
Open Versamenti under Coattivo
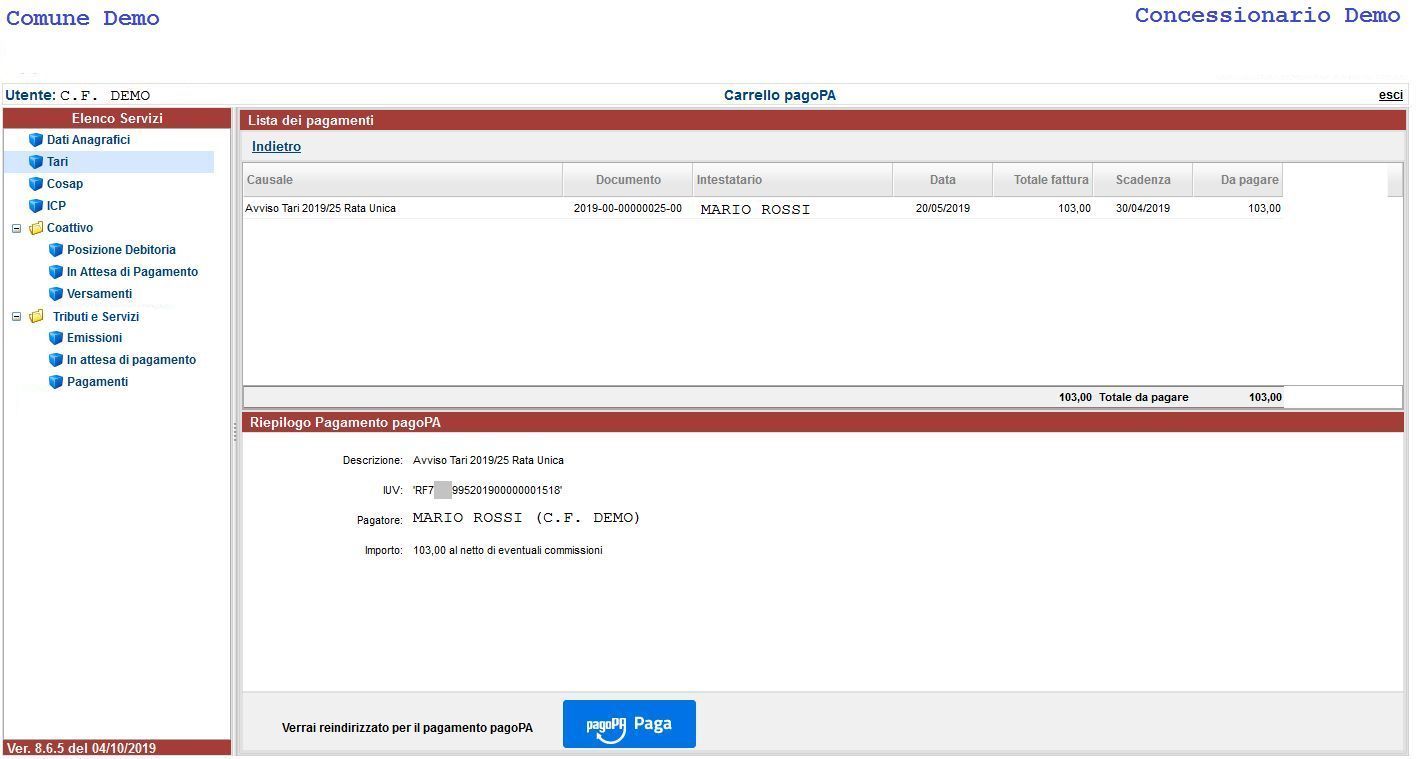(x=99, y=294)
